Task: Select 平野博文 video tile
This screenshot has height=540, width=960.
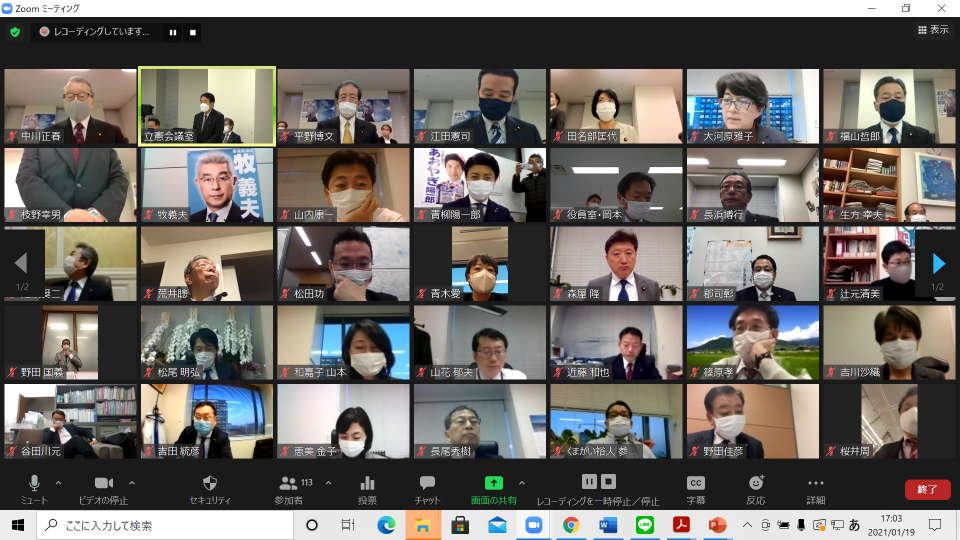Action: point(343,106)
